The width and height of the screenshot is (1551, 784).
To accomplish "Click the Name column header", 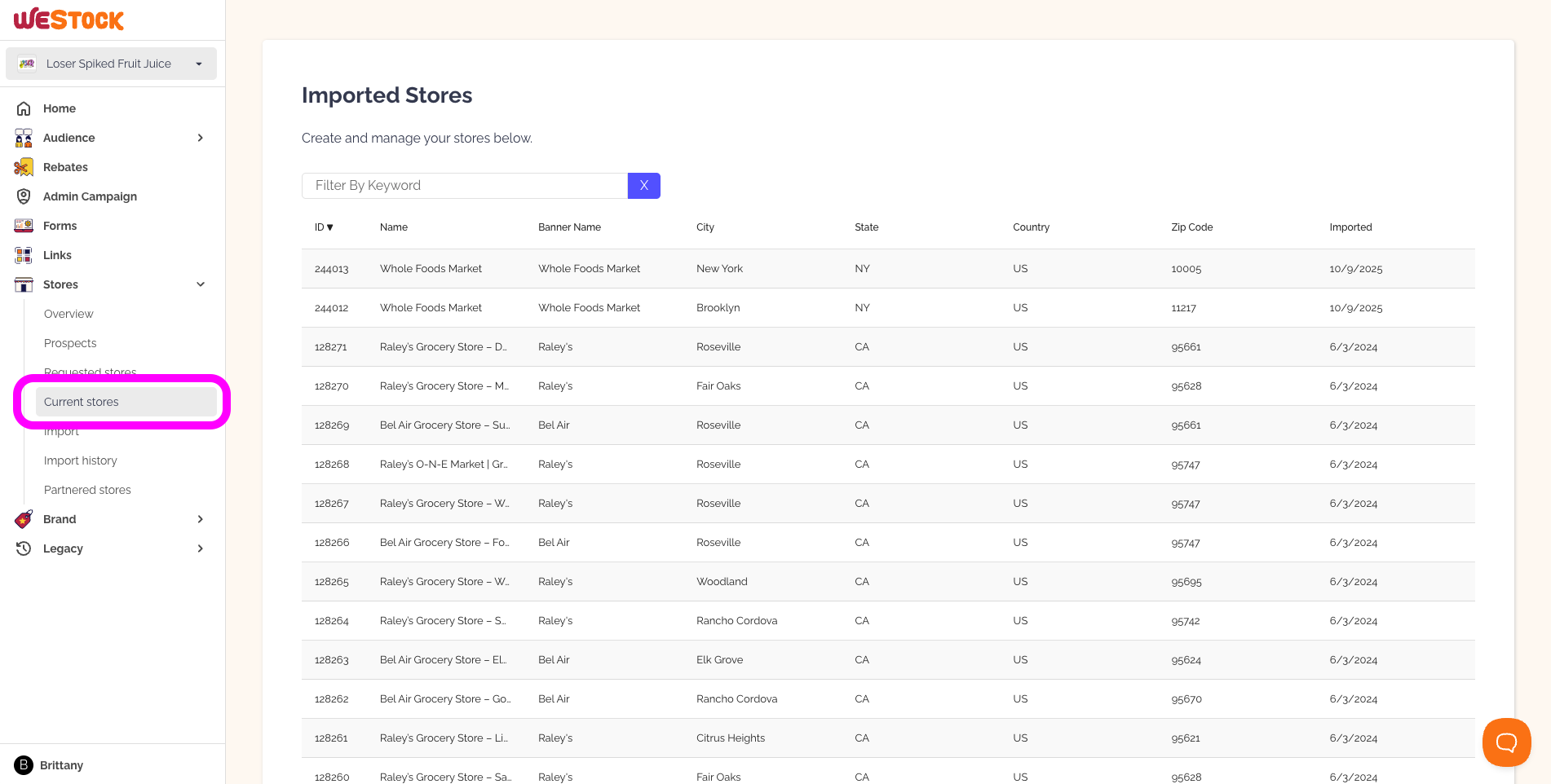I will [x=394, y=227].
